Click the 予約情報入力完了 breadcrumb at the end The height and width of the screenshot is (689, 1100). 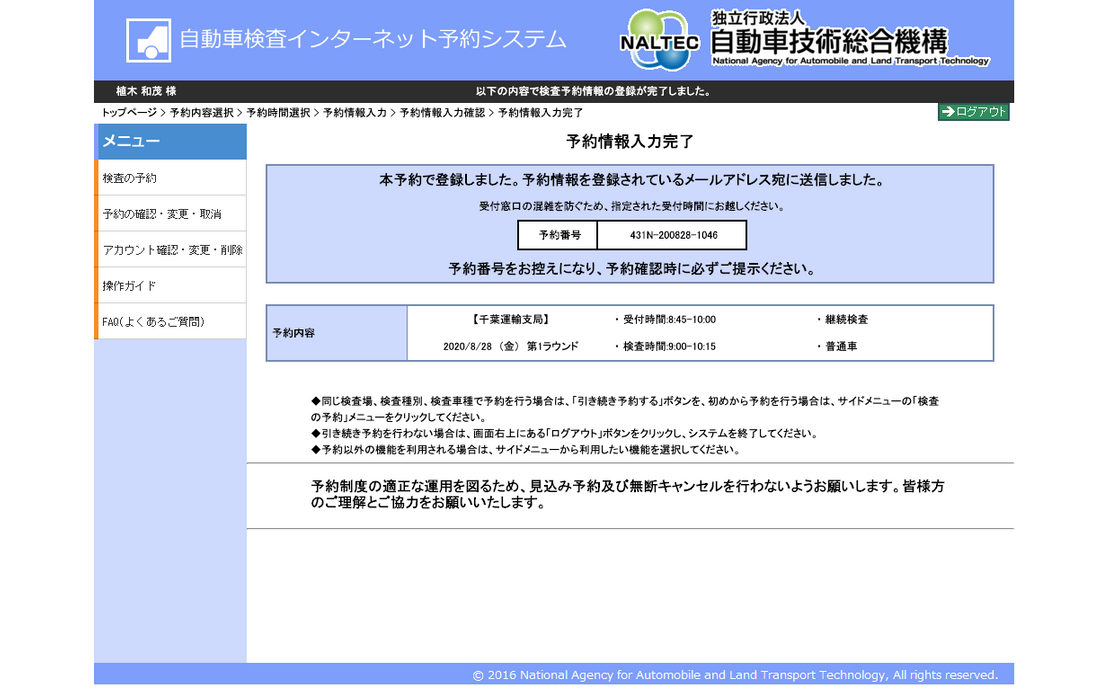(x=540, y=113)
